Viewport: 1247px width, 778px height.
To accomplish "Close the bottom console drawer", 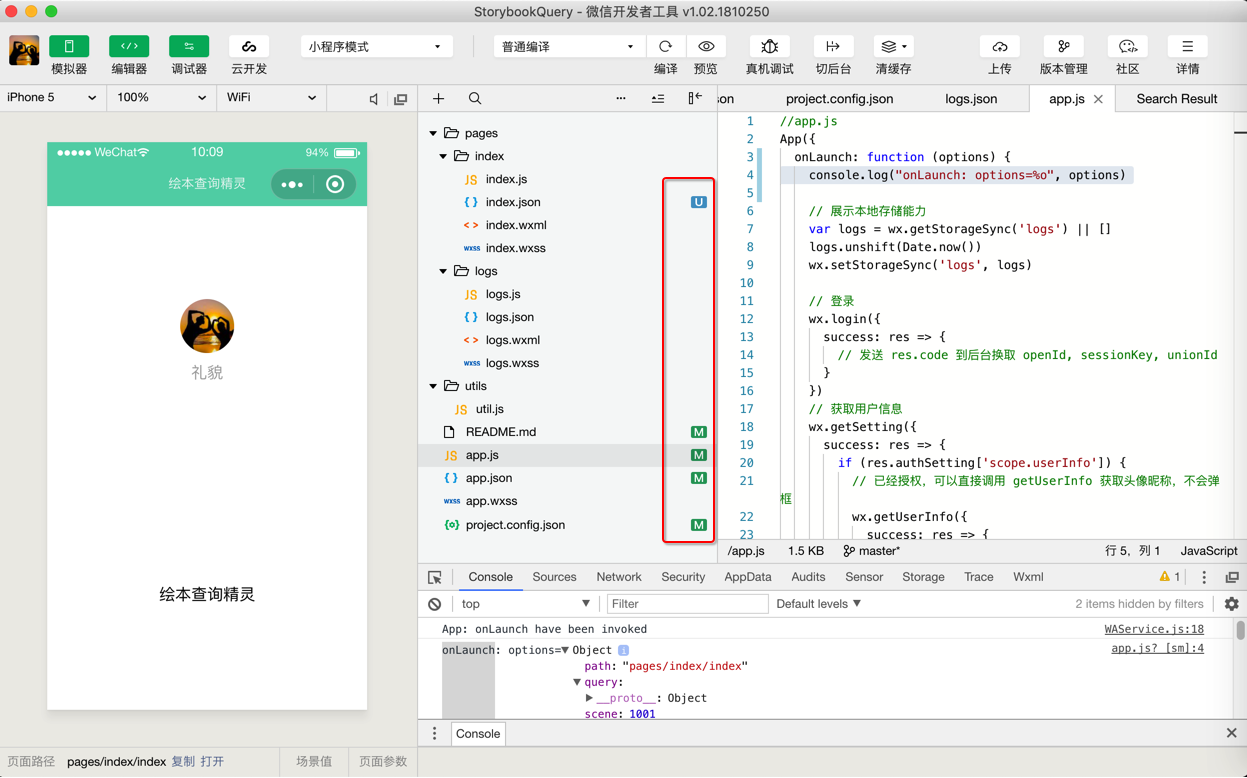I will click(1231, 733).
